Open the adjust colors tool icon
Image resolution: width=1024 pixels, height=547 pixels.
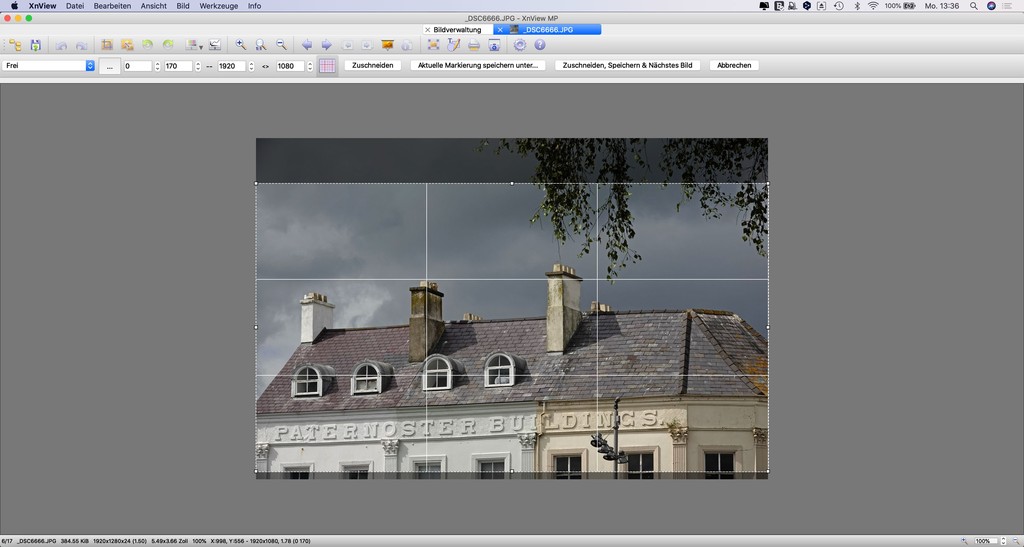click(191, 45)
